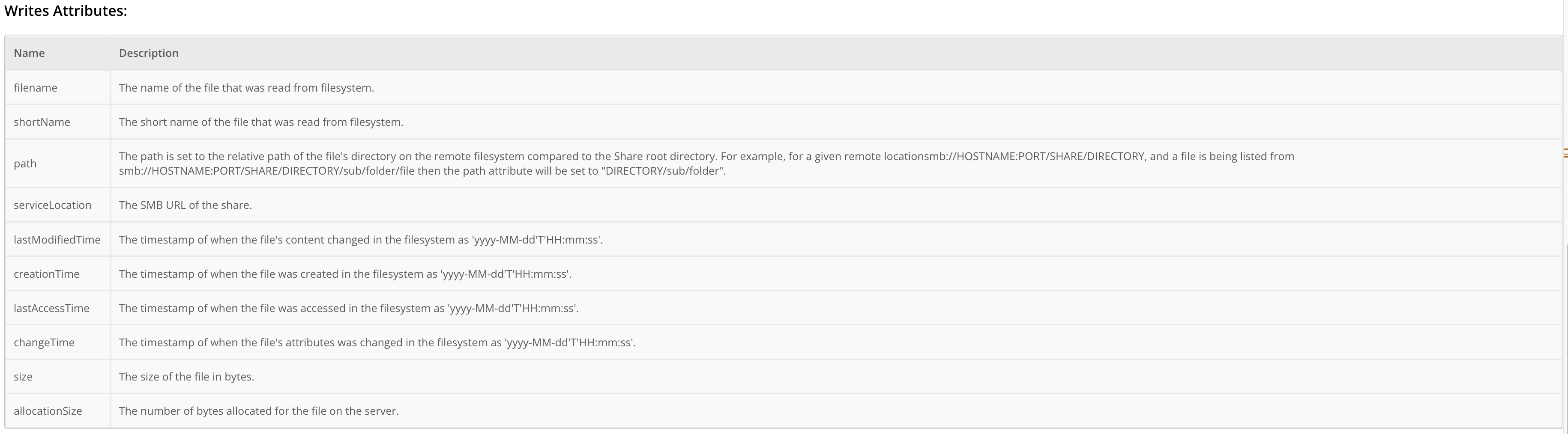The image size is (1568, 434).
Task: Click the size attribute name
Action: click(23, 377)
